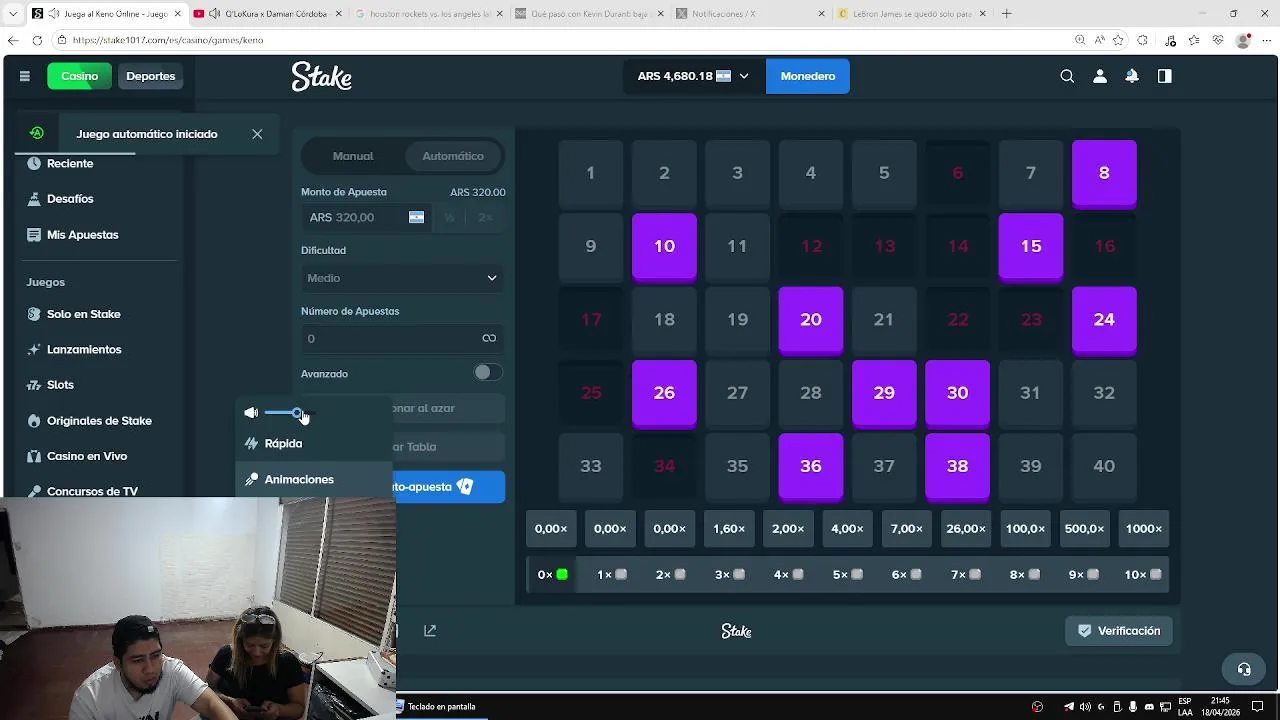Pop out the game window icon
The width and height of the screenshot is (1280, 720).
[x=430, y=631]
